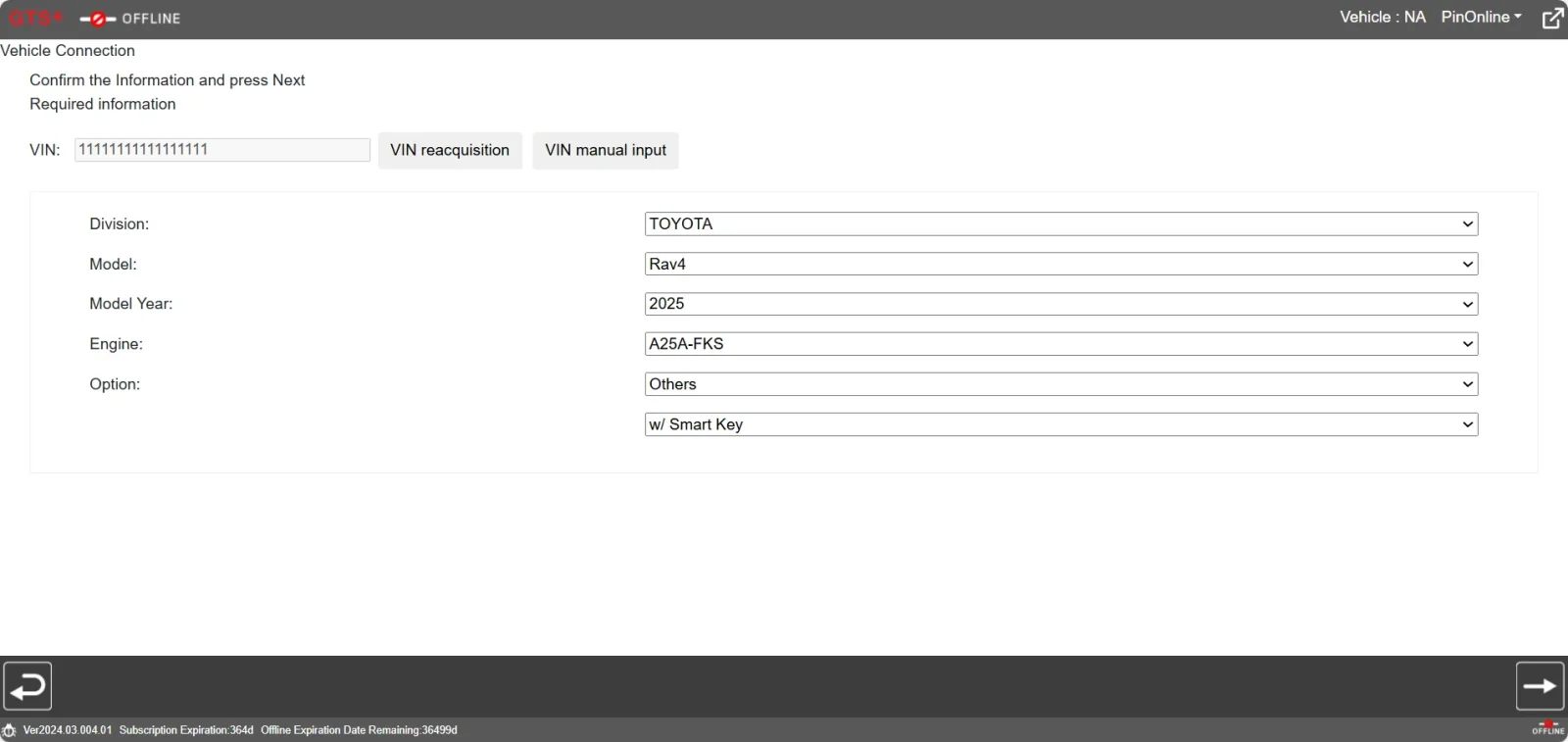Click the version number text in status bar
Viewport: 1568px width, 742px height.
coord(68,730)
